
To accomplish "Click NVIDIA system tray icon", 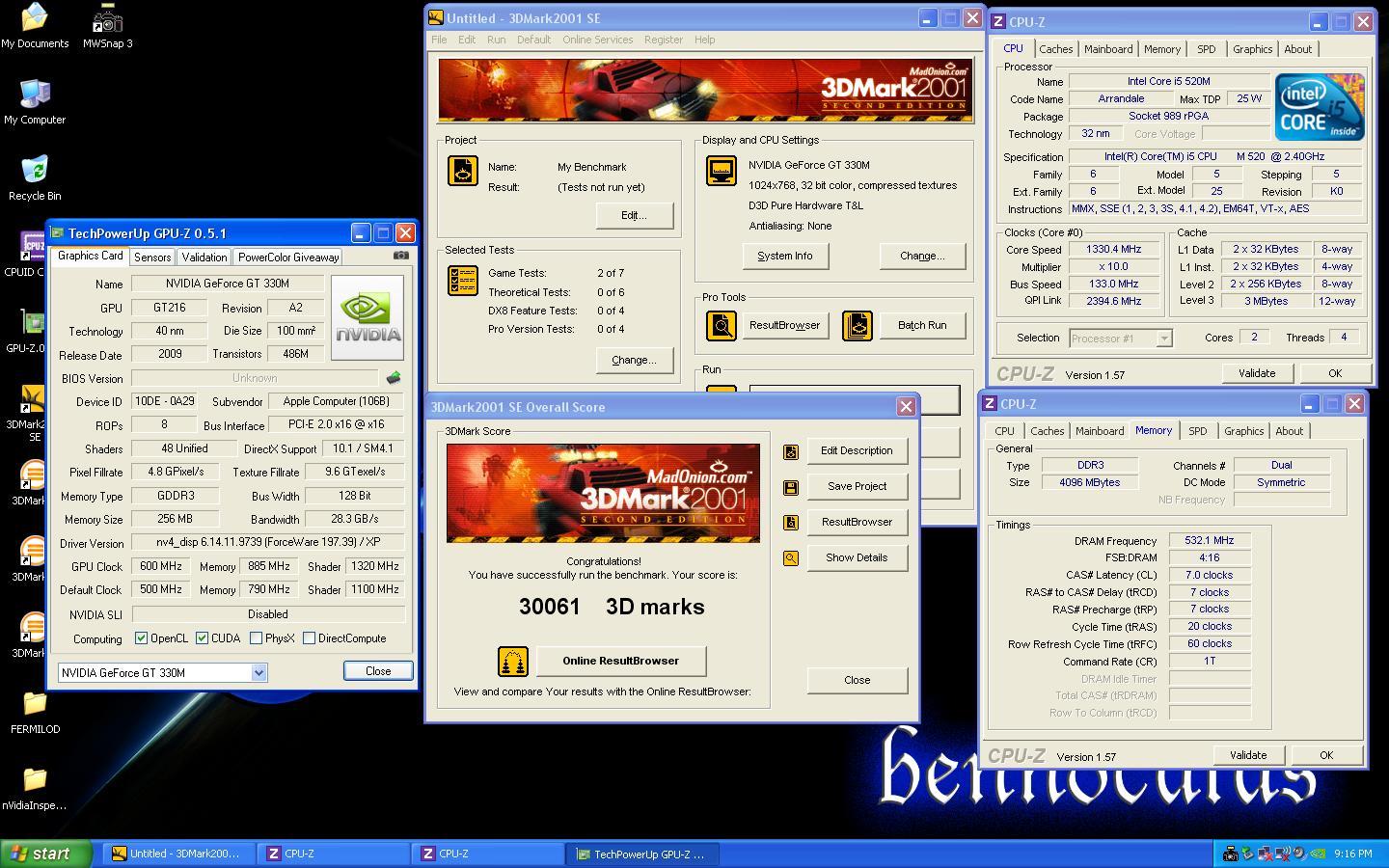I will pyautogui.click(x=1317, y=854).
